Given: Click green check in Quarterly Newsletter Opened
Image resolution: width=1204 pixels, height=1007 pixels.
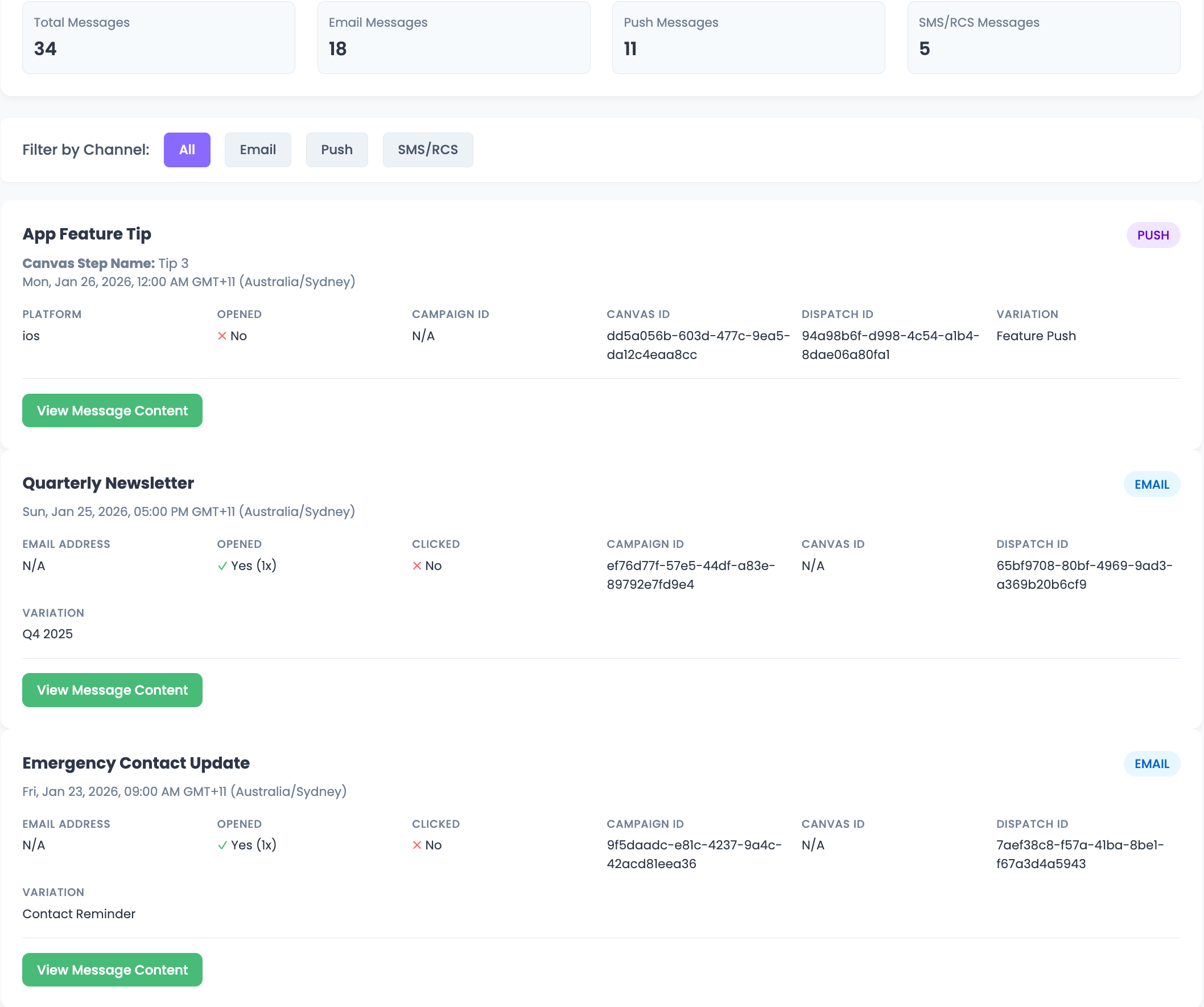Looking at the screenshot, I should [222, 566].
